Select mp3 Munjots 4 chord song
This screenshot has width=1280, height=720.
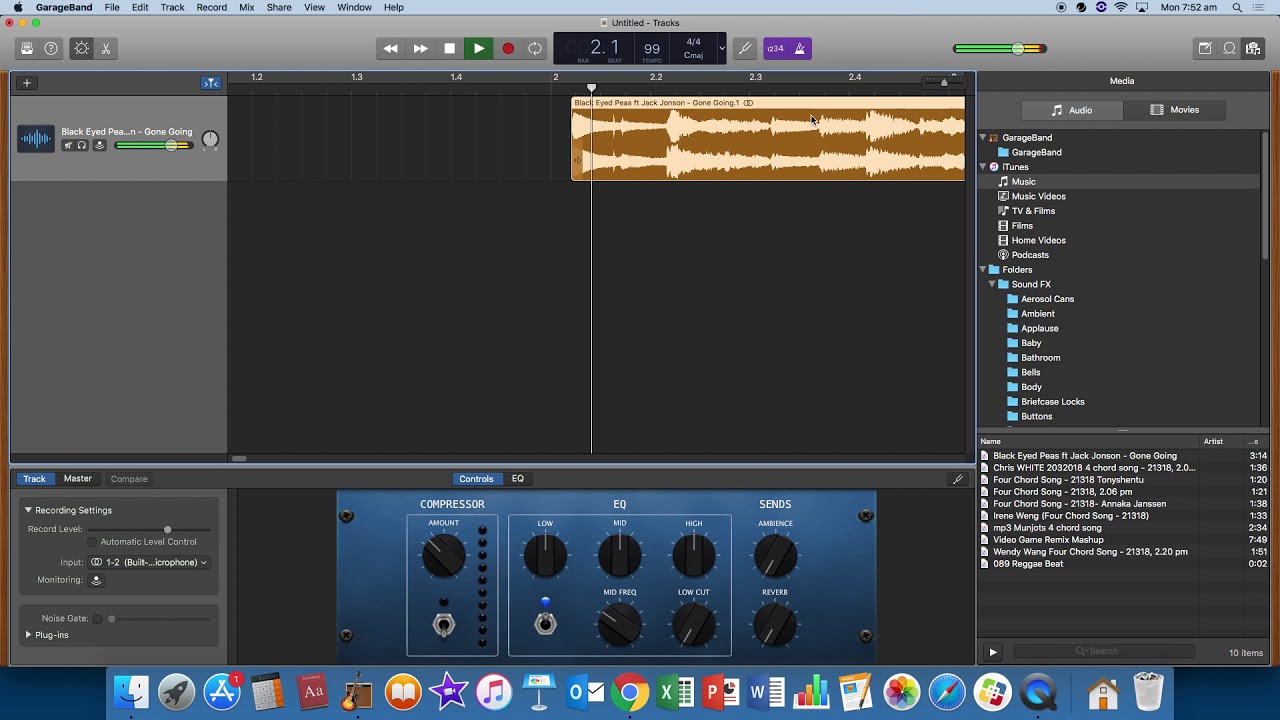coord(1047,528)
